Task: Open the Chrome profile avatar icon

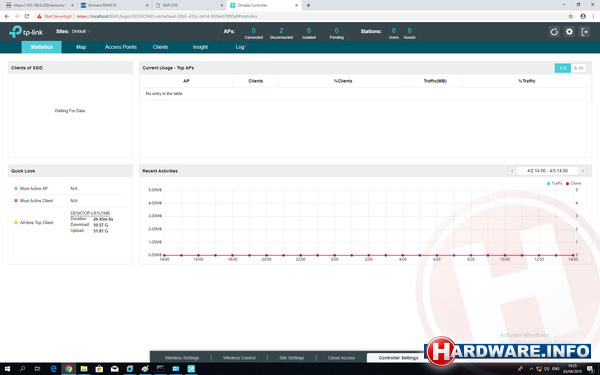Action: click(583, 16)
